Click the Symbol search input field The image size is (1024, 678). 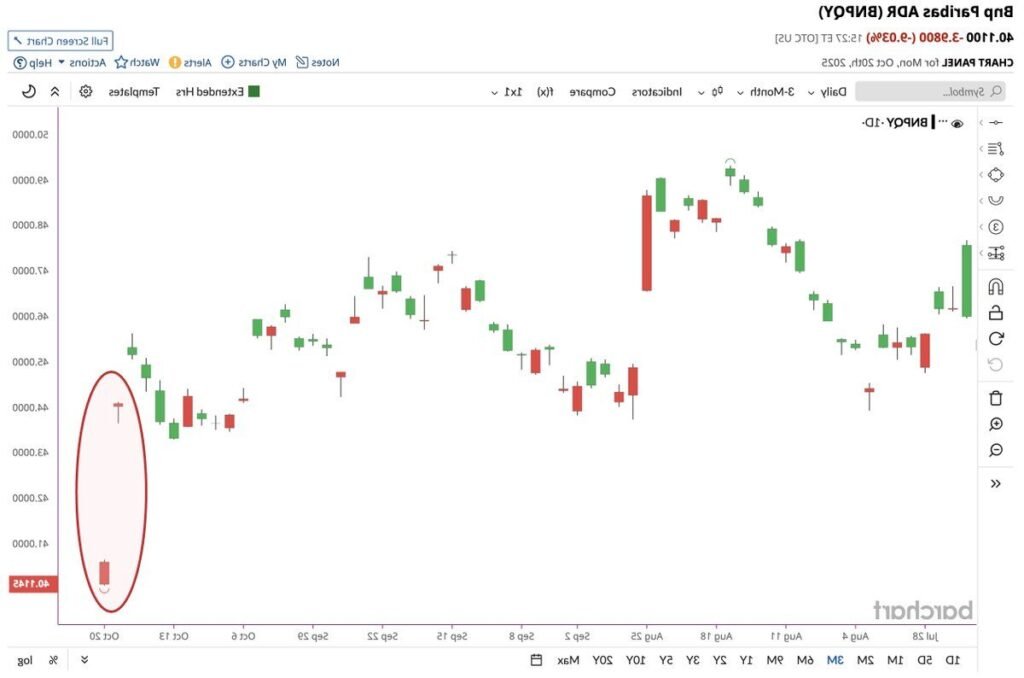916,92
